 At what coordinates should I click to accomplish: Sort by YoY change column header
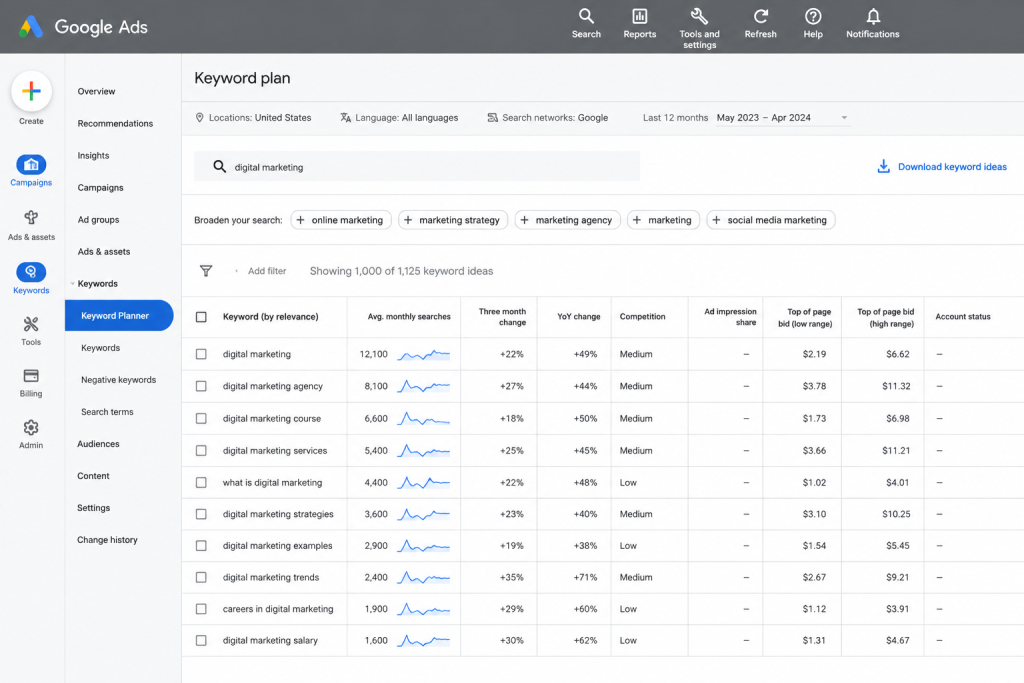coord(578,317)
